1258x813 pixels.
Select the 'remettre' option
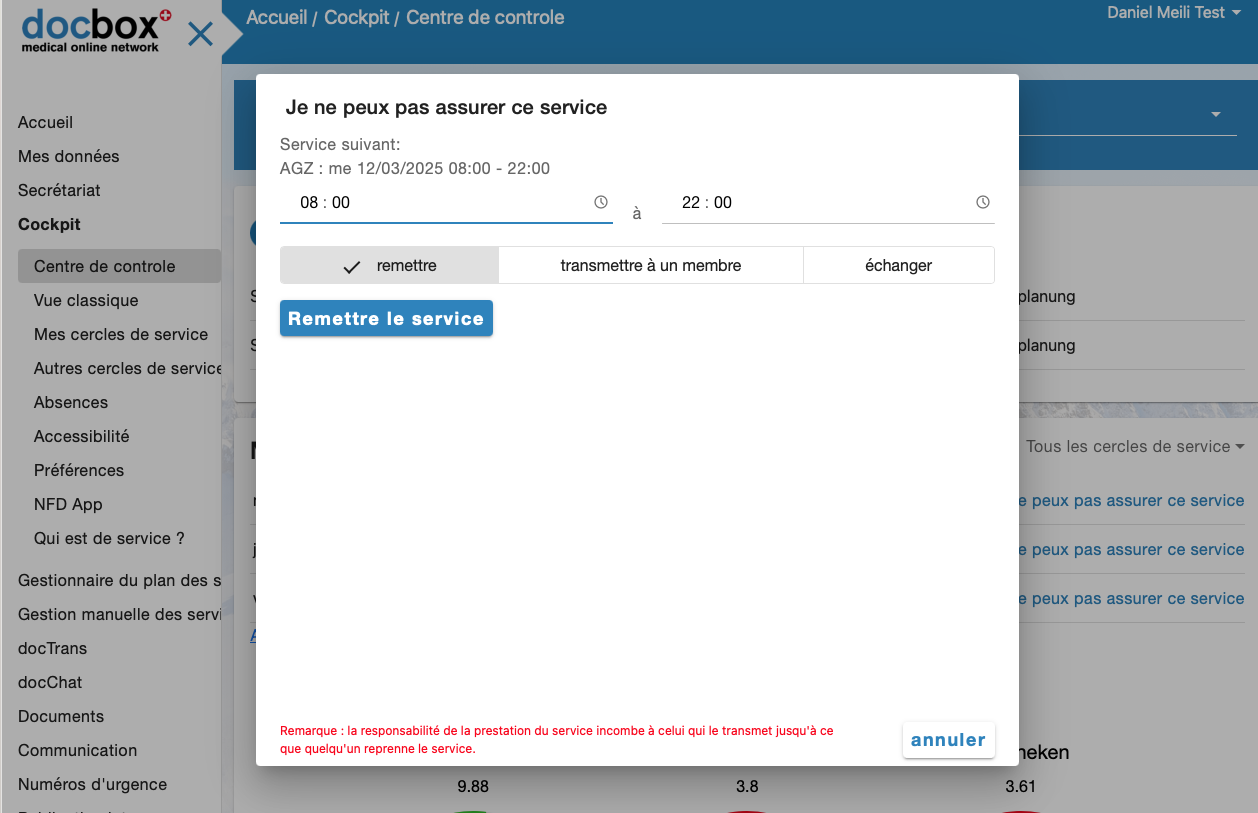[389, 266]
